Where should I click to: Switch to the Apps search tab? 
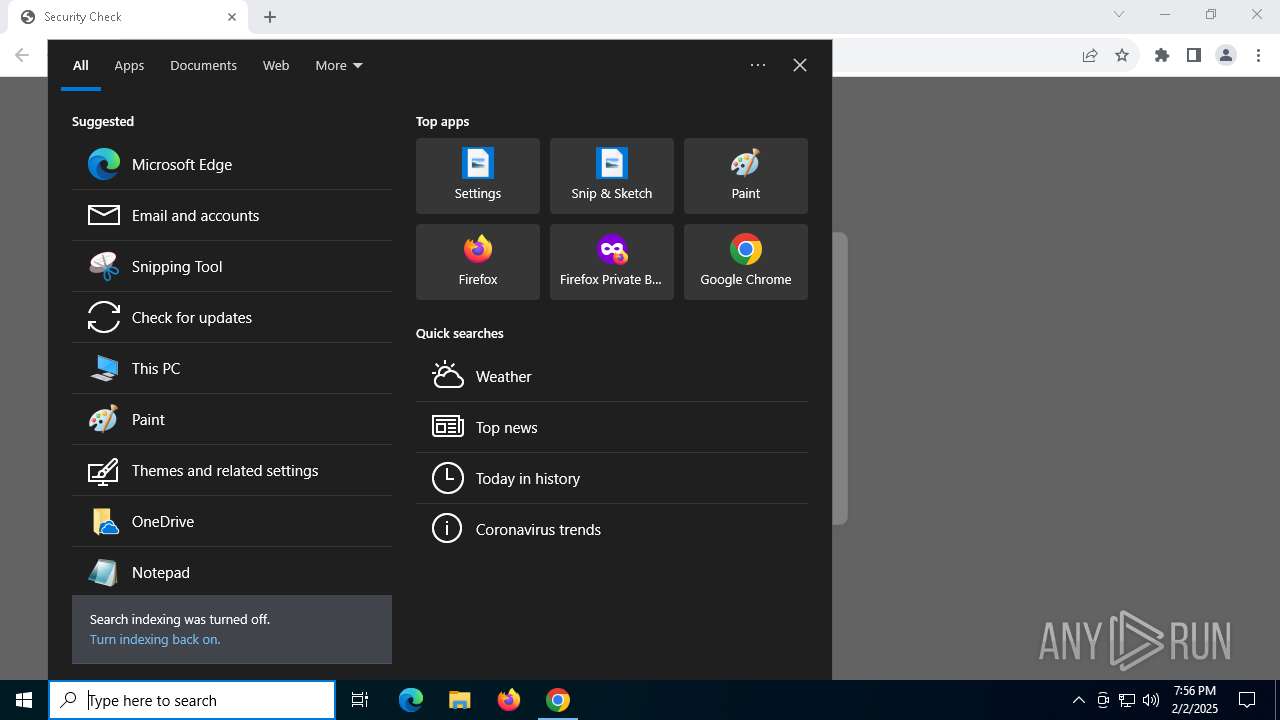pos(129,65)
